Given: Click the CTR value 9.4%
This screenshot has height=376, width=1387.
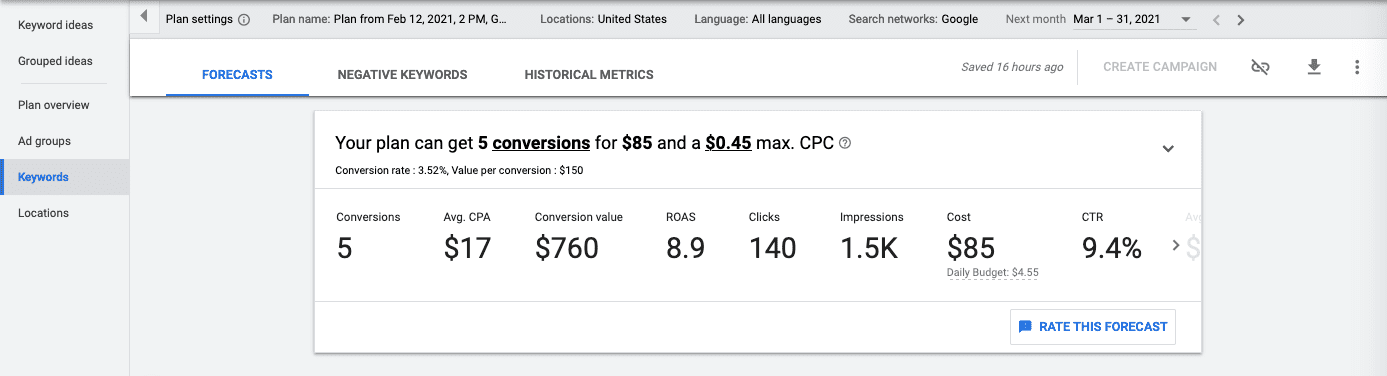Looking at the screenshot, I should point(1112,248).
